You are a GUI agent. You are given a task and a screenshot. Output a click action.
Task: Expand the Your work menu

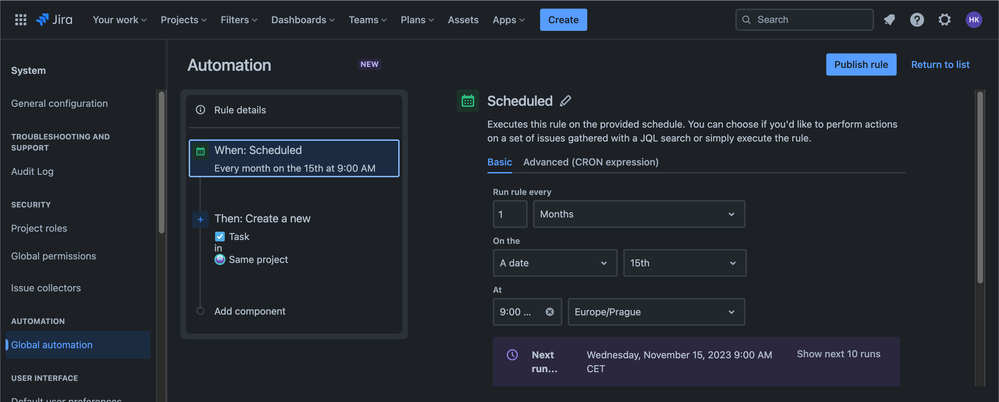pos(120,20)
